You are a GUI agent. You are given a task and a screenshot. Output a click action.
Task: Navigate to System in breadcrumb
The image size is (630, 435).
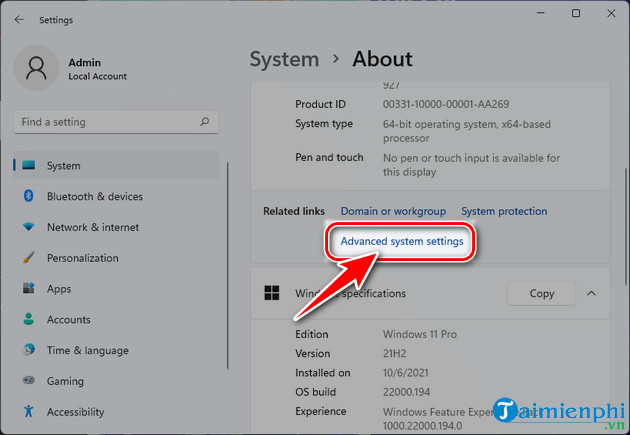pos(284,59)
